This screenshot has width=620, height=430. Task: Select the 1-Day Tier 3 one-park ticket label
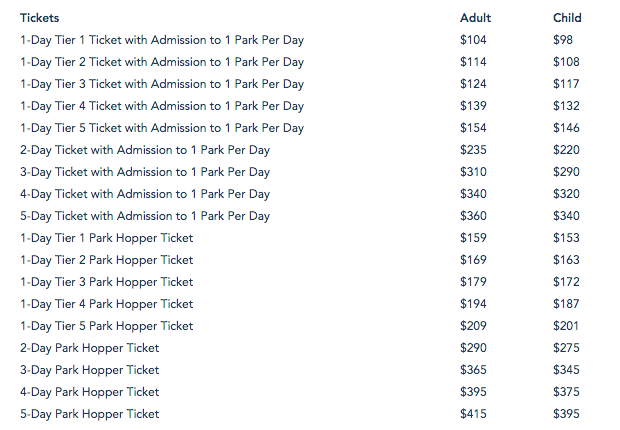(162, 84)
